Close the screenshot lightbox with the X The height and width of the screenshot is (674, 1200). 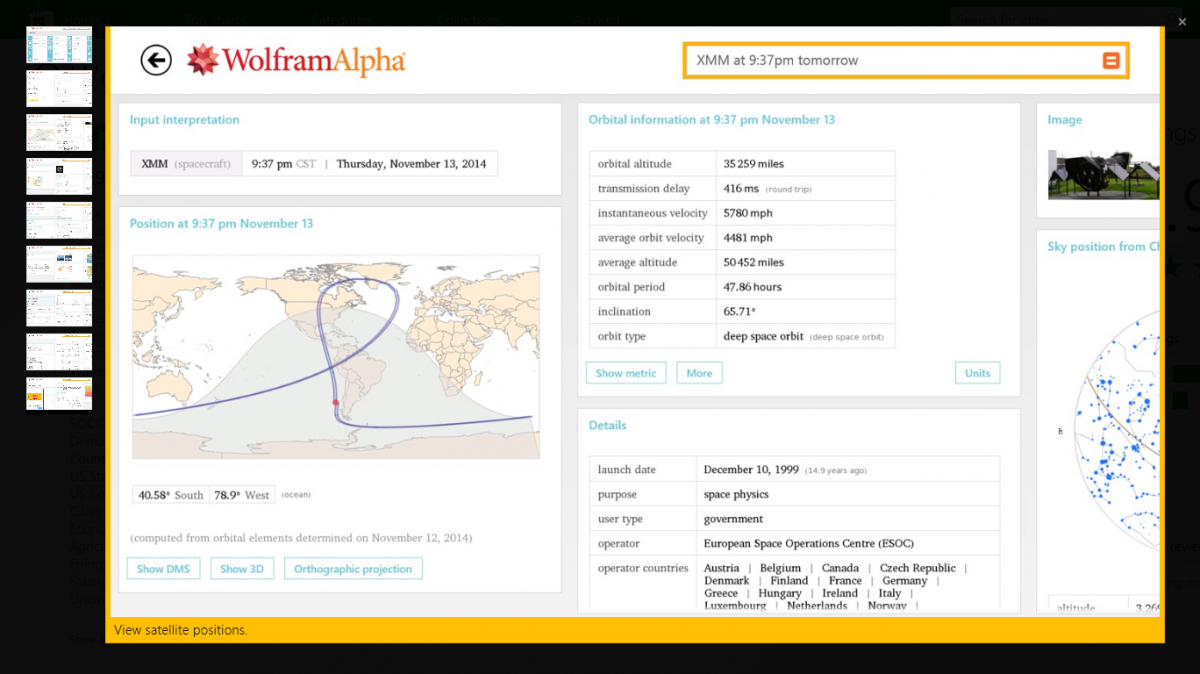(x=1182, y=21)
